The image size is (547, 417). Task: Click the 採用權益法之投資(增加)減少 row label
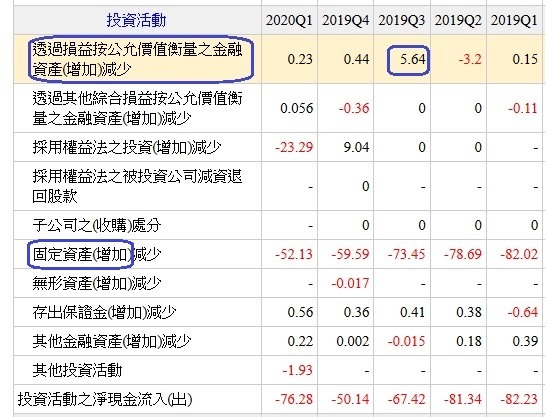point(127,147)
